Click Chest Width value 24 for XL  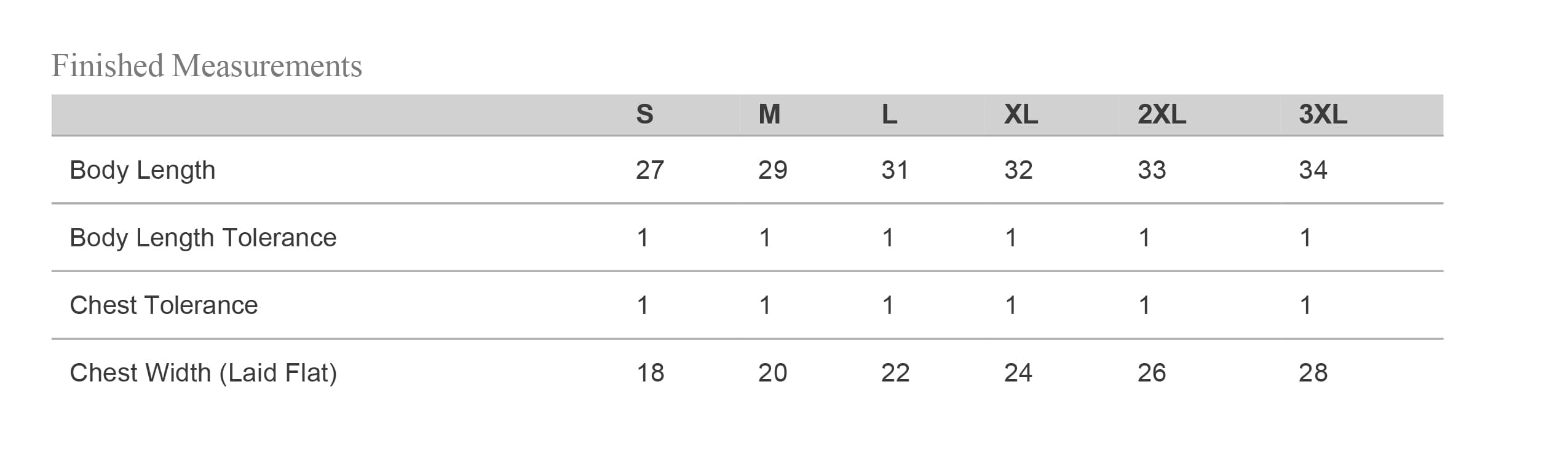tap(1018, 373)
